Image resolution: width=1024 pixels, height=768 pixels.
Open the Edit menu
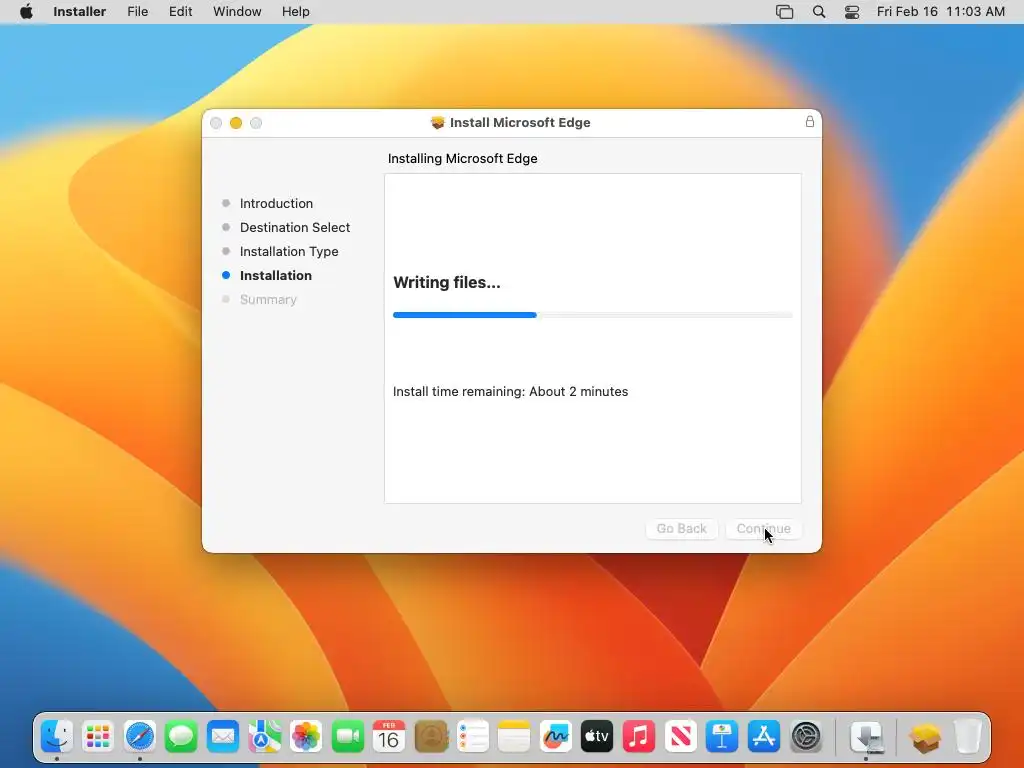click(180, 12)
